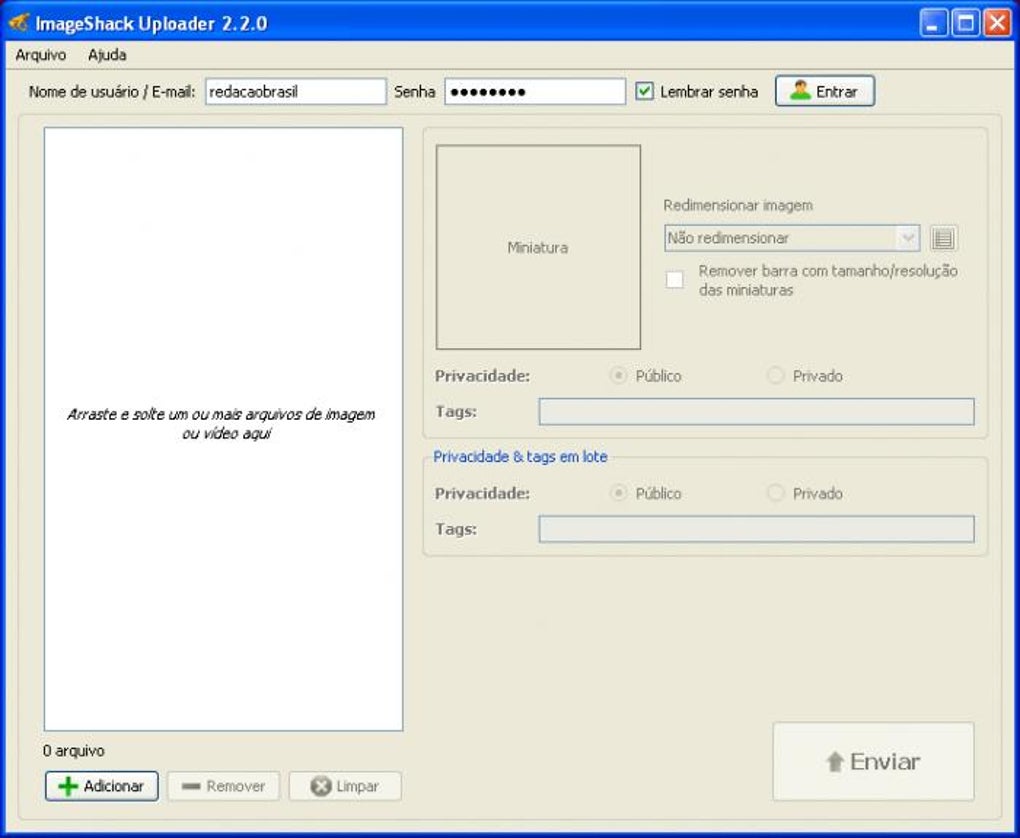This screenshot has height=838, width=1020.
Task: Click the upper Tags input field
Action: pos(757,412)
